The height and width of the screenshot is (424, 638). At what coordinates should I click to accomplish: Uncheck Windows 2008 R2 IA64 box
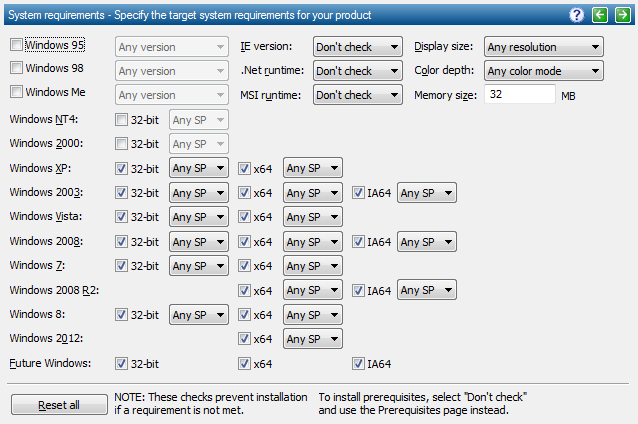(358, 291)
